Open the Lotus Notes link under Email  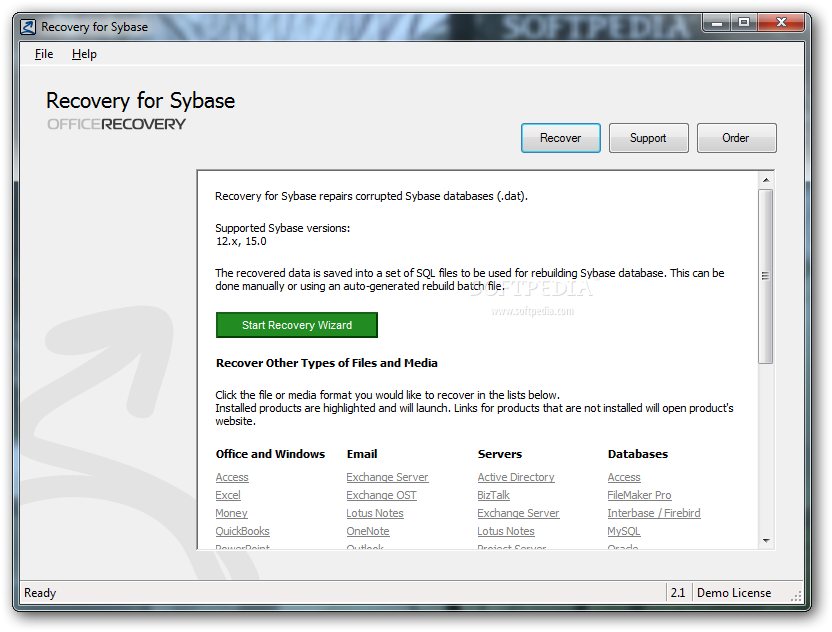pyautogui.click(x=375, y=513)
